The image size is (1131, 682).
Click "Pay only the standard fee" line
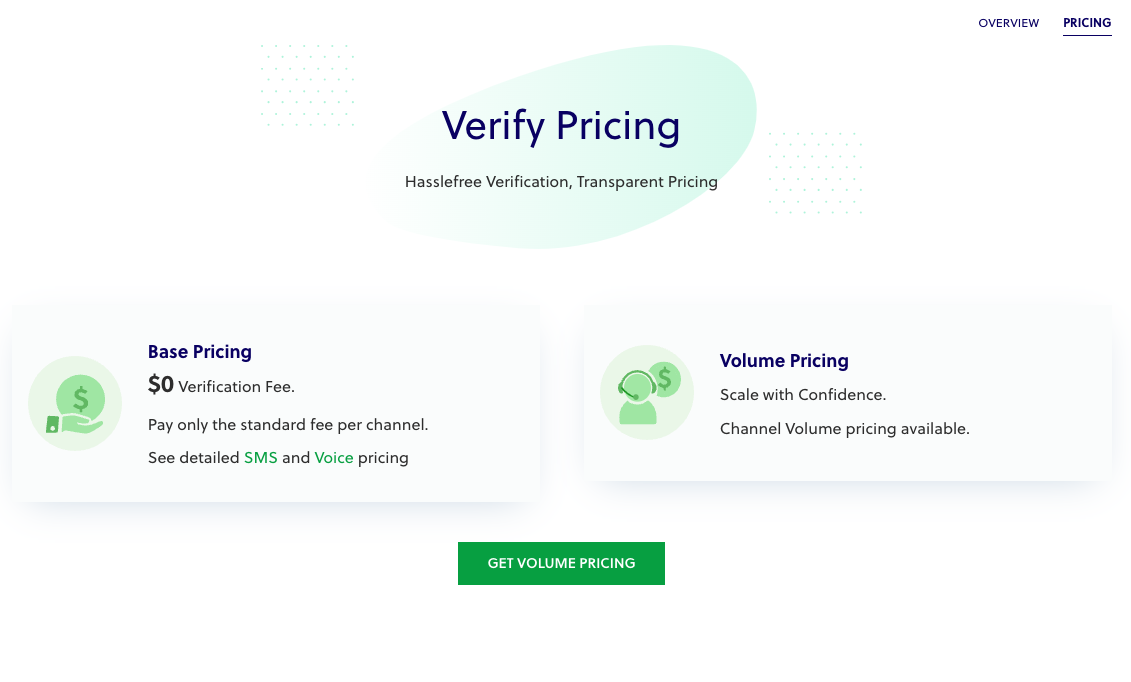288,425
